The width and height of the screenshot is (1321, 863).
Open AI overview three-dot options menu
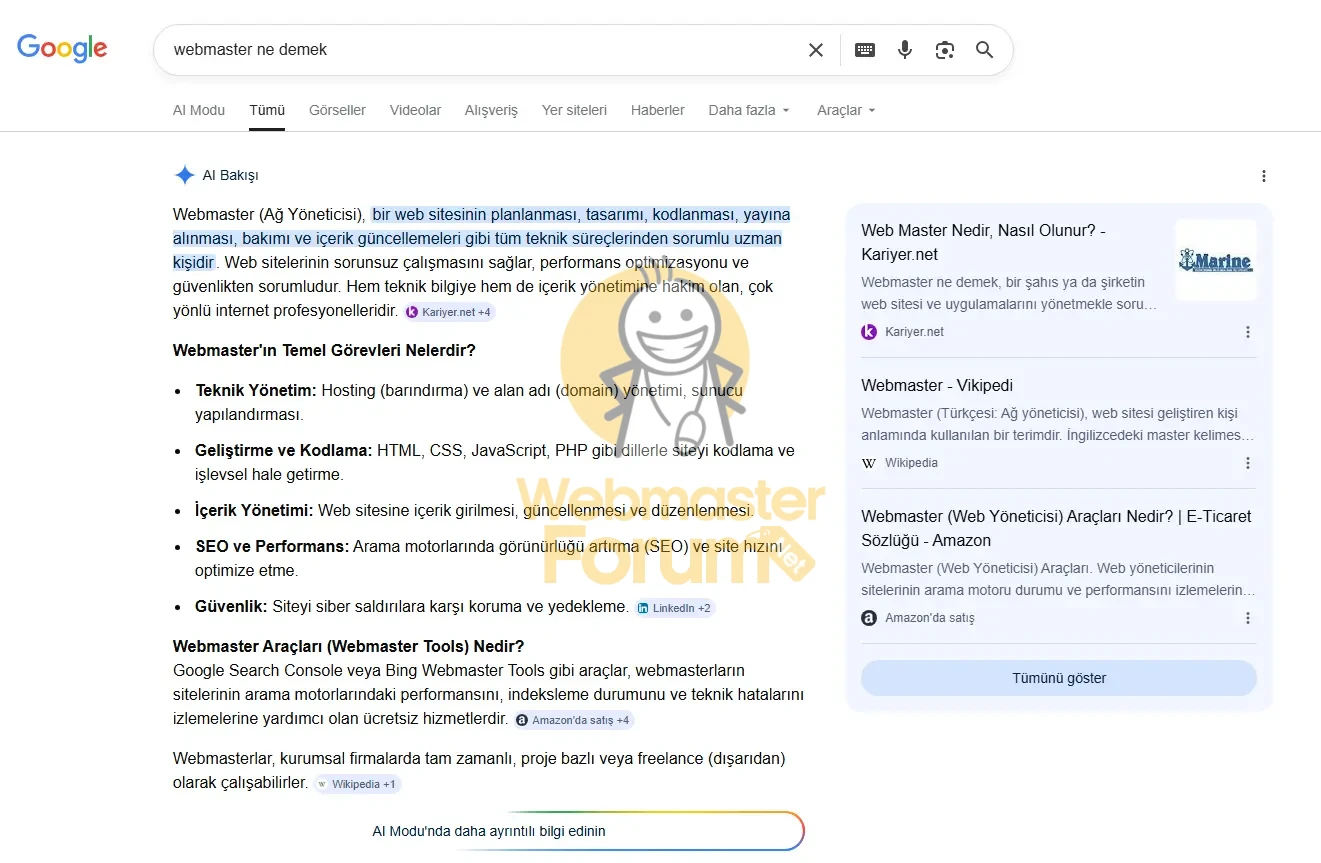pos(1264,176)
